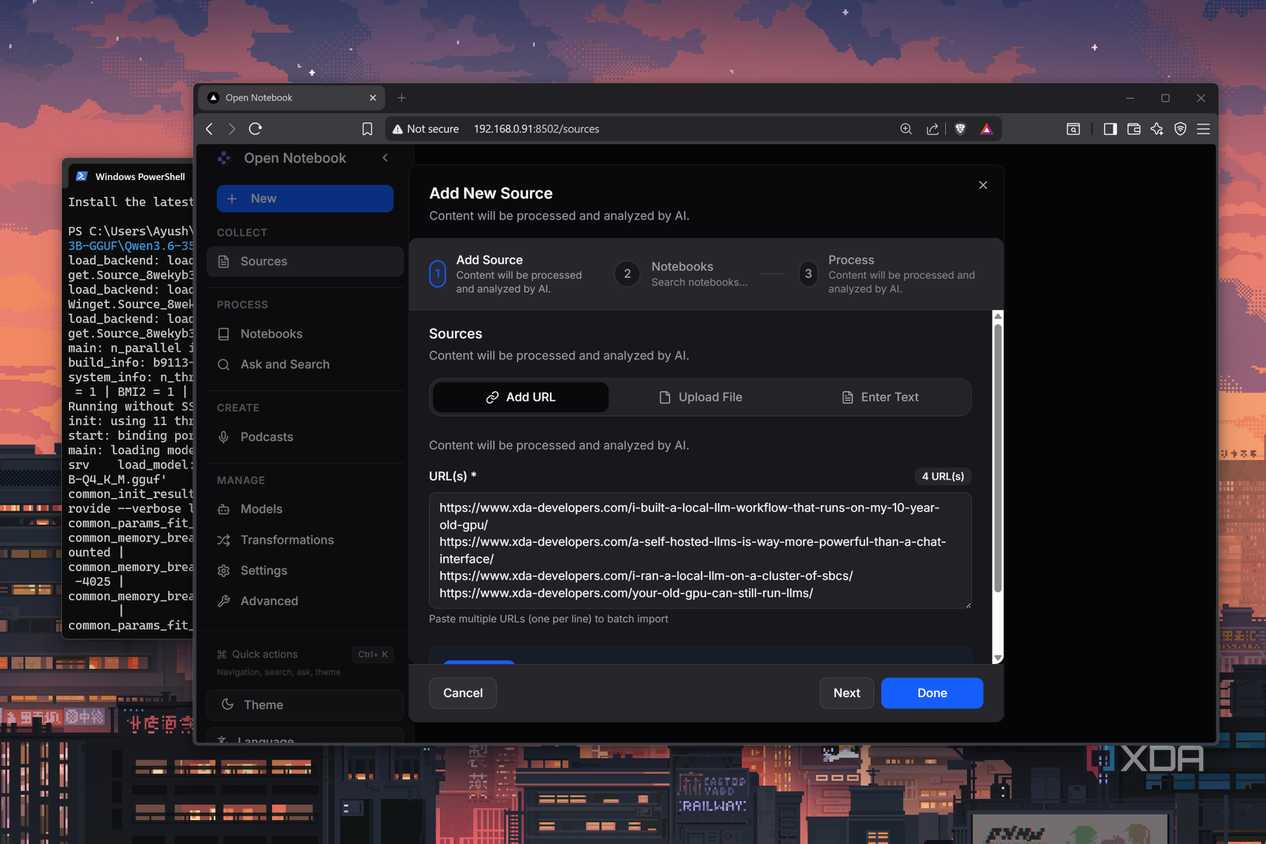Open a new browser tab with plus
Viewport: 1266px width, 844px height.
pos(402,98)
